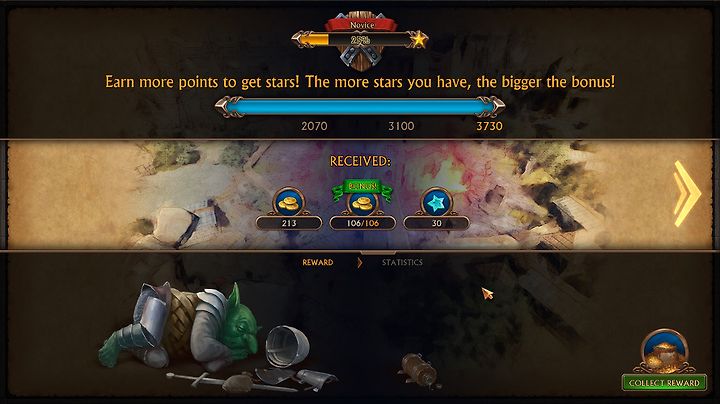The image size is (720, 404).
Task: Click the 30 crystals amount label
Action: pyautogui.click(x=436, y=223)
